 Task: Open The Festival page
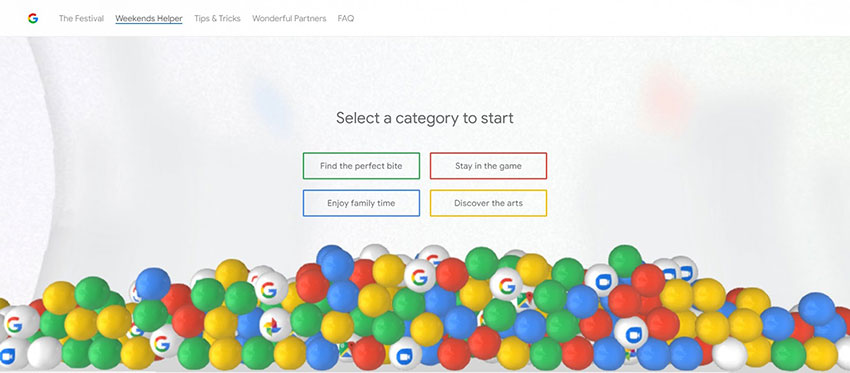[81, 18]
